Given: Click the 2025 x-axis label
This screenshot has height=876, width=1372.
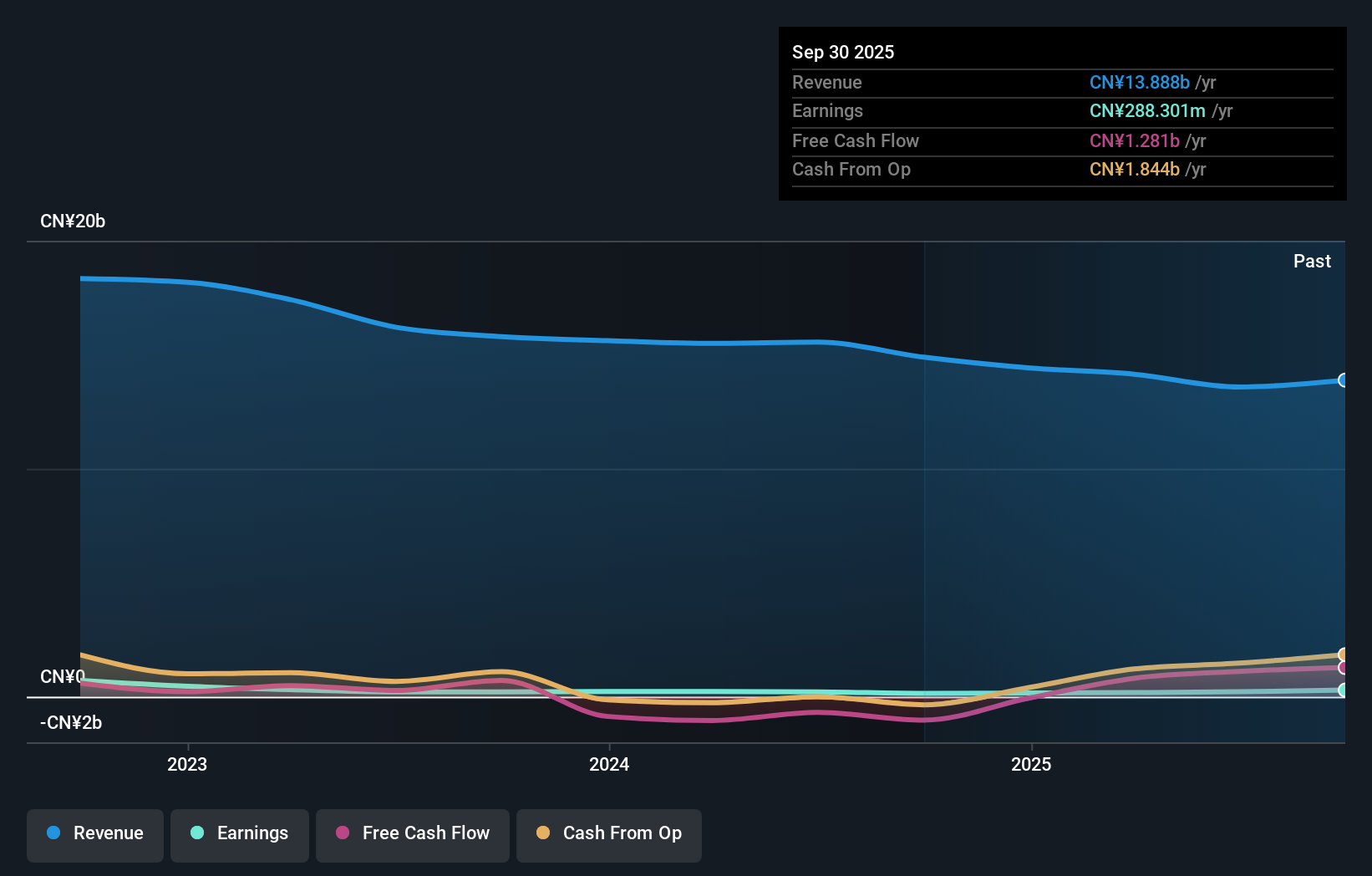Looking at the screenshot, I should point(1031,764).
